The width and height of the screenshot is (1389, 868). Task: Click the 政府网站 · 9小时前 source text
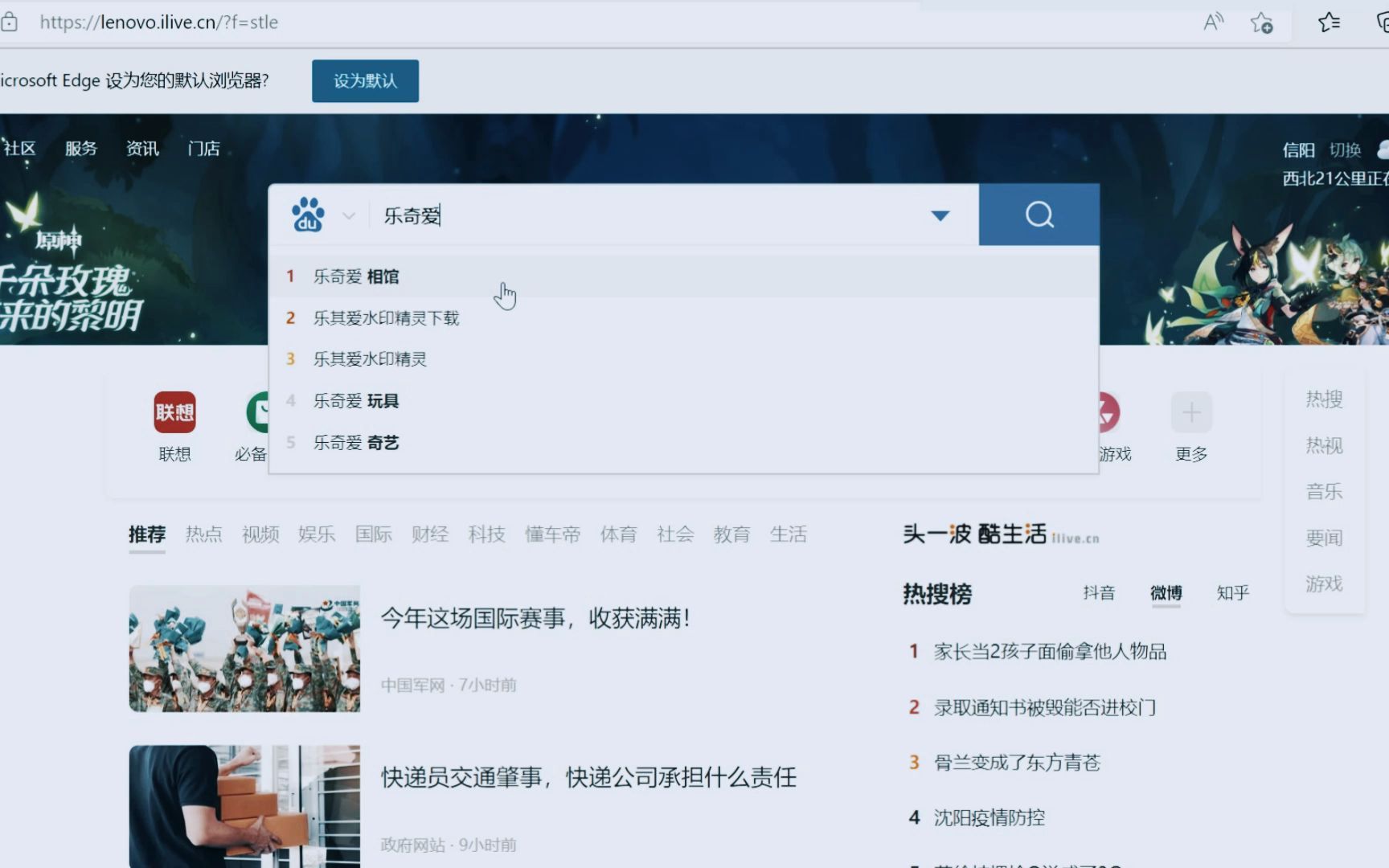449,845
